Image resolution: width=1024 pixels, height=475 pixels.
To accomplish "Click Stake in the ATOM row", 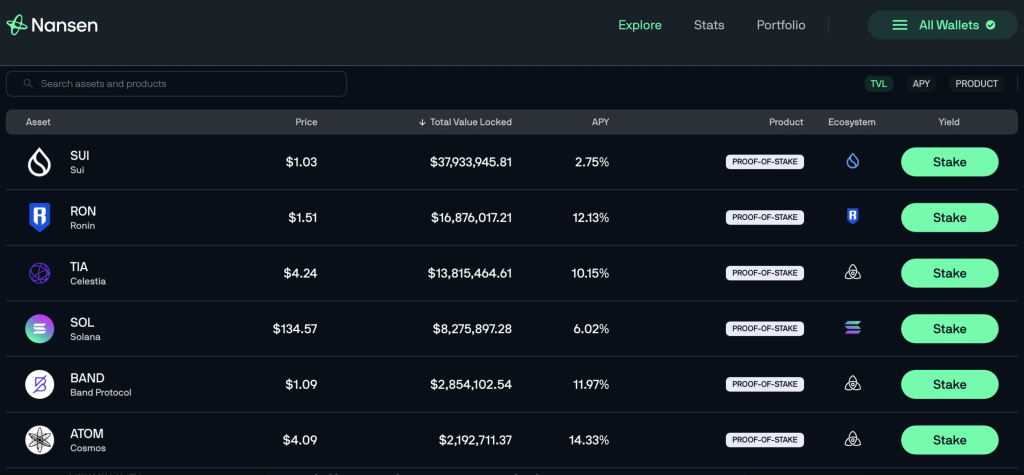I will pos(950,440).
